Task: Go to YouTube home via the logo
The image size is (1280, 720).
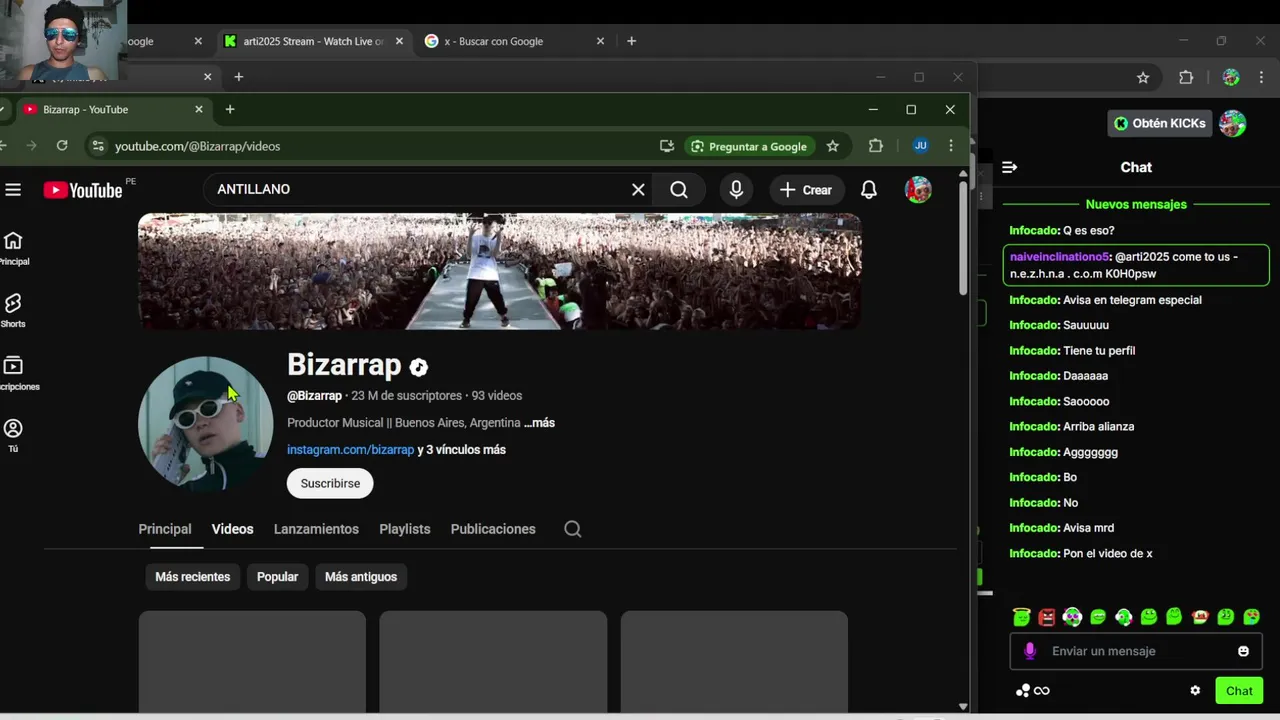Action: [83, 190]
